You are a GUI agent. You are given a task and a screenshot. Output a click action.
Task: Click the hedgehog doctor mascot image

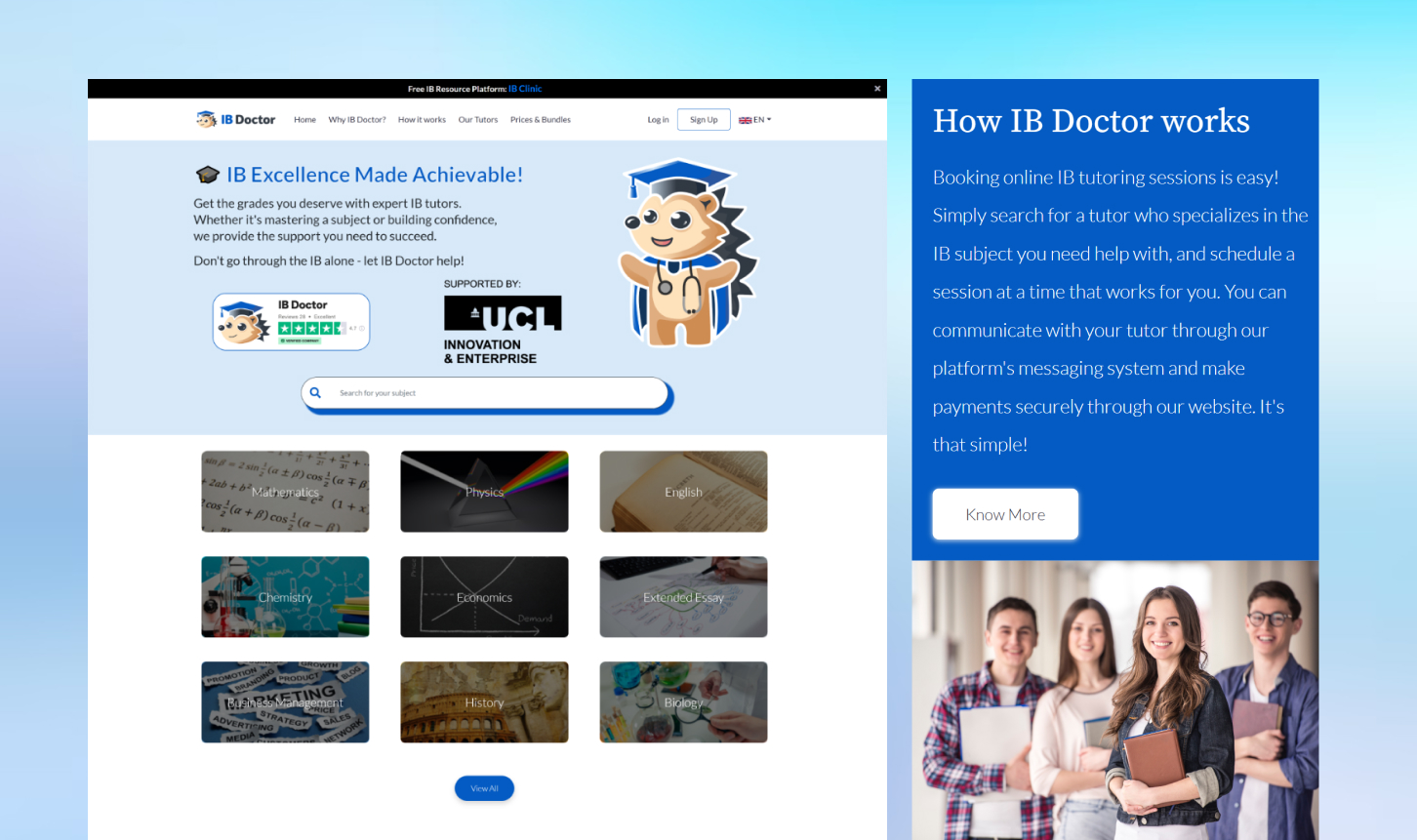pos(687,254)
